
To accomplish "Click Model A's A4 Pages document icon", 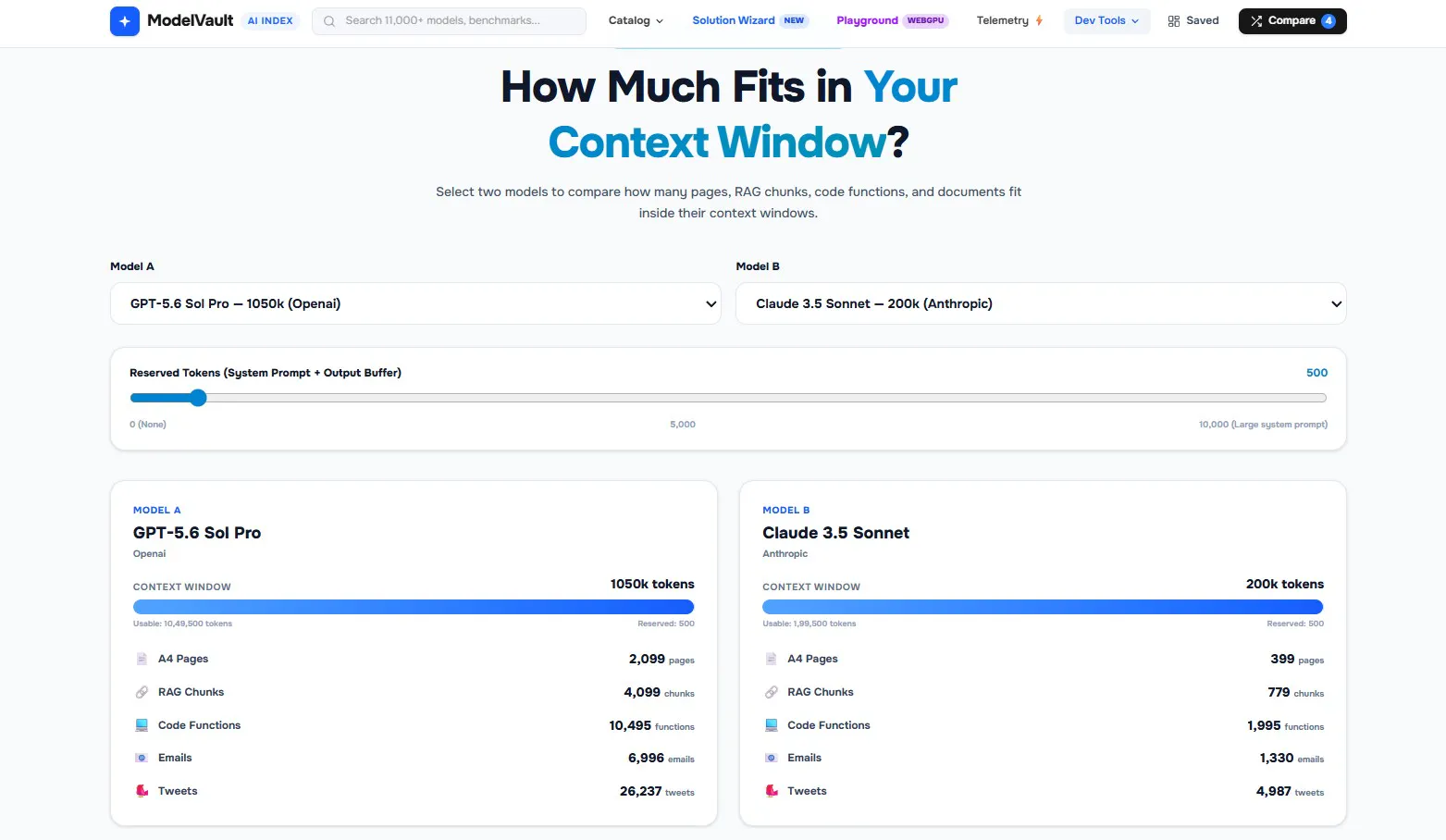I will pyautogui.click(x=142, y=659).
